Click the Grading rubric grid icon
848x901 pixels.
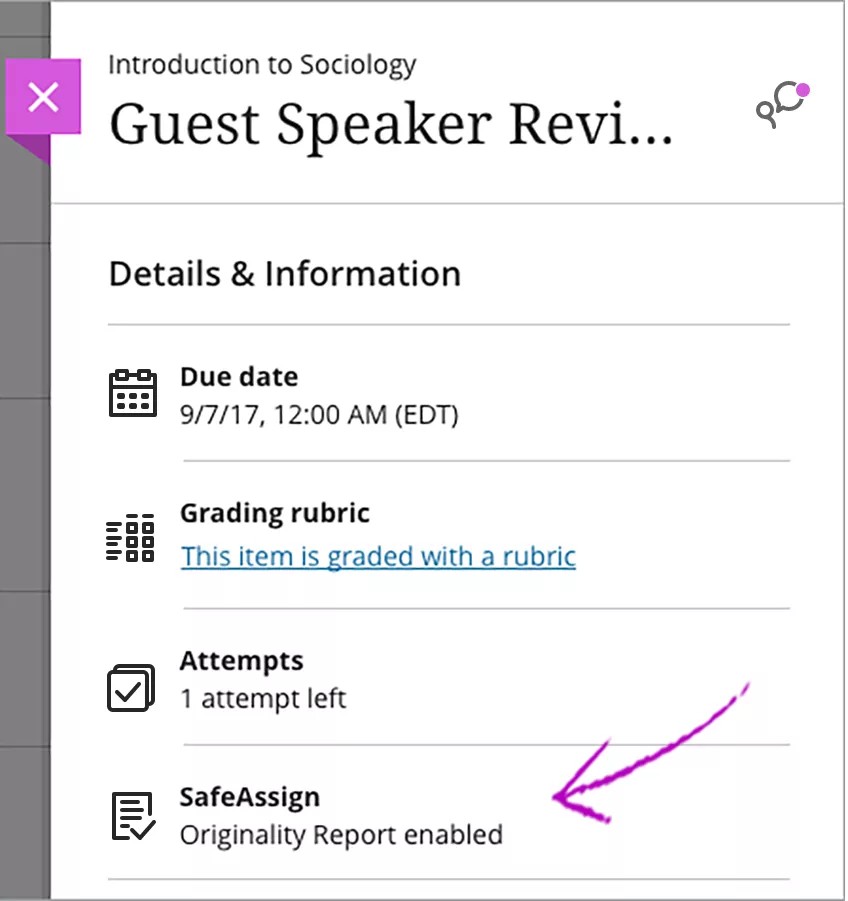pyautogui.click(x=131, y=540)
